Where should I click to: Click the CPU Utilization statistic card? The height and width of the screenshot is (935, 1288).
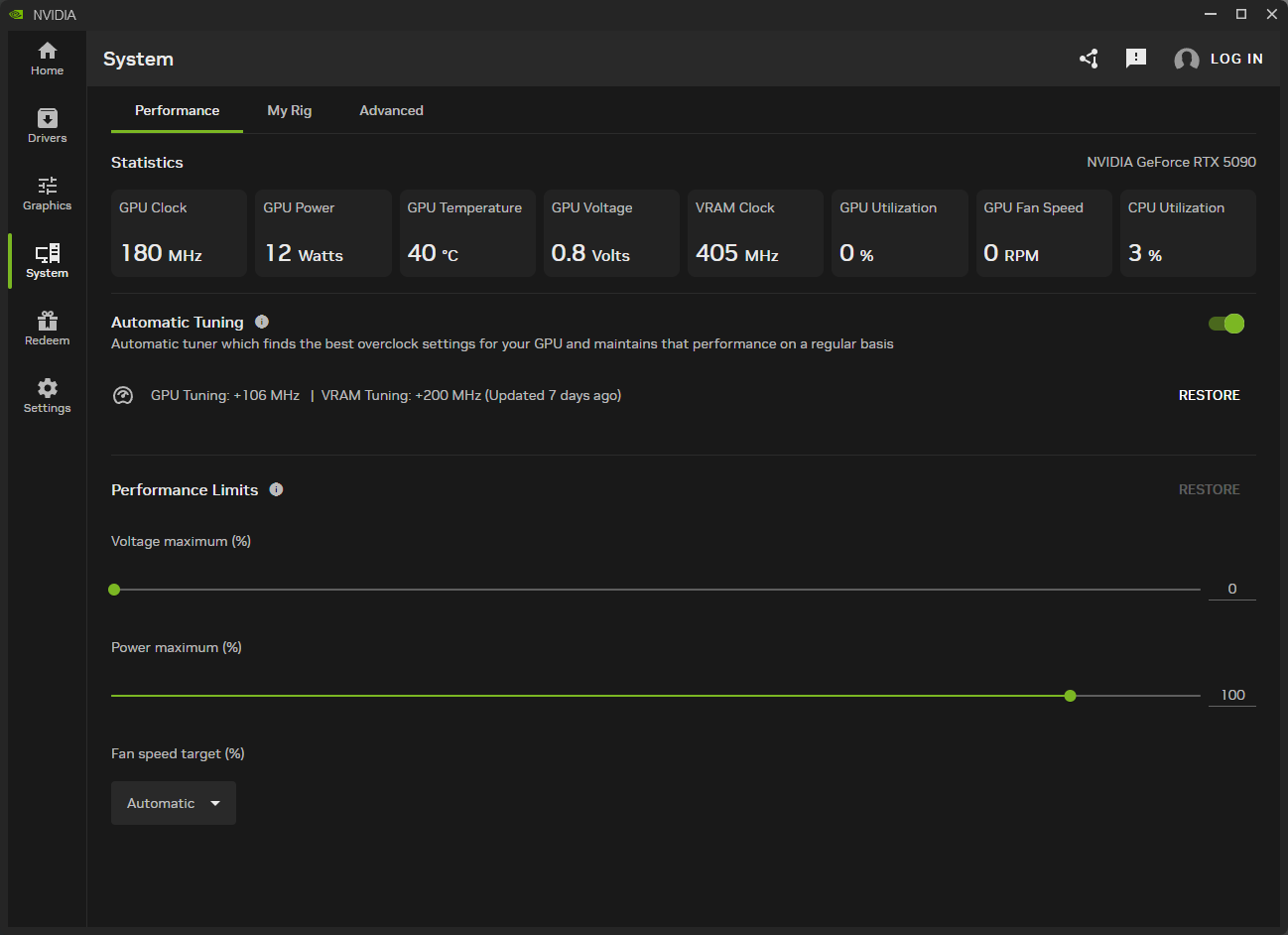tap(1188, 233)
